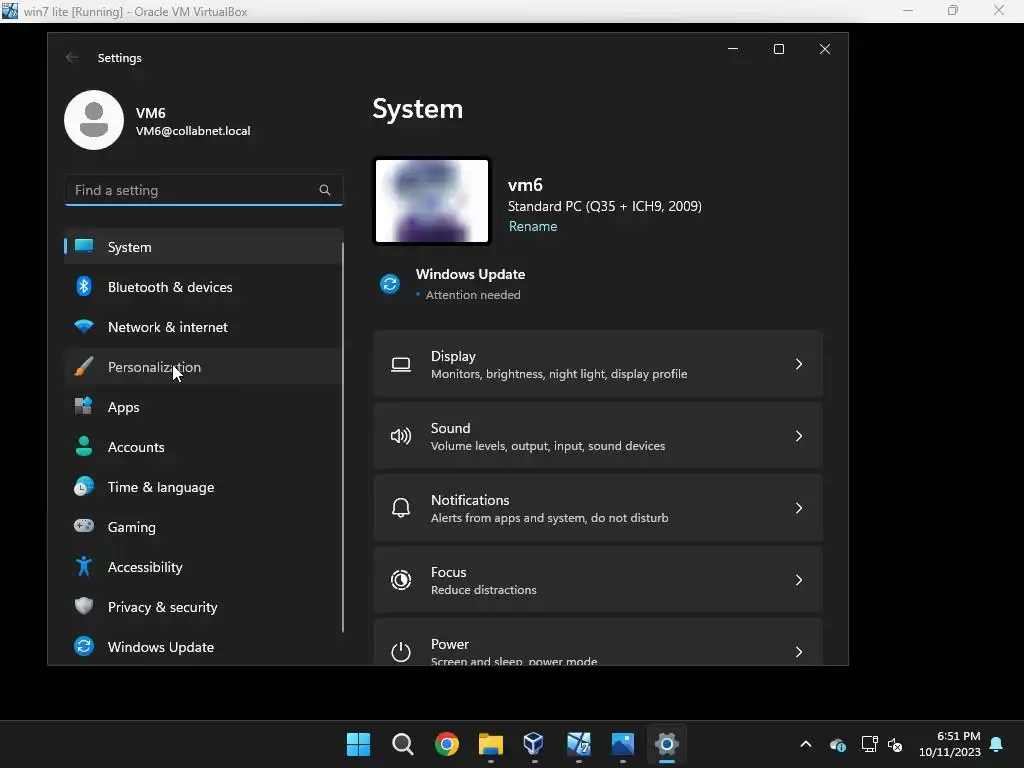
Task: Open taskbar Search
Action: click(403, 744)
